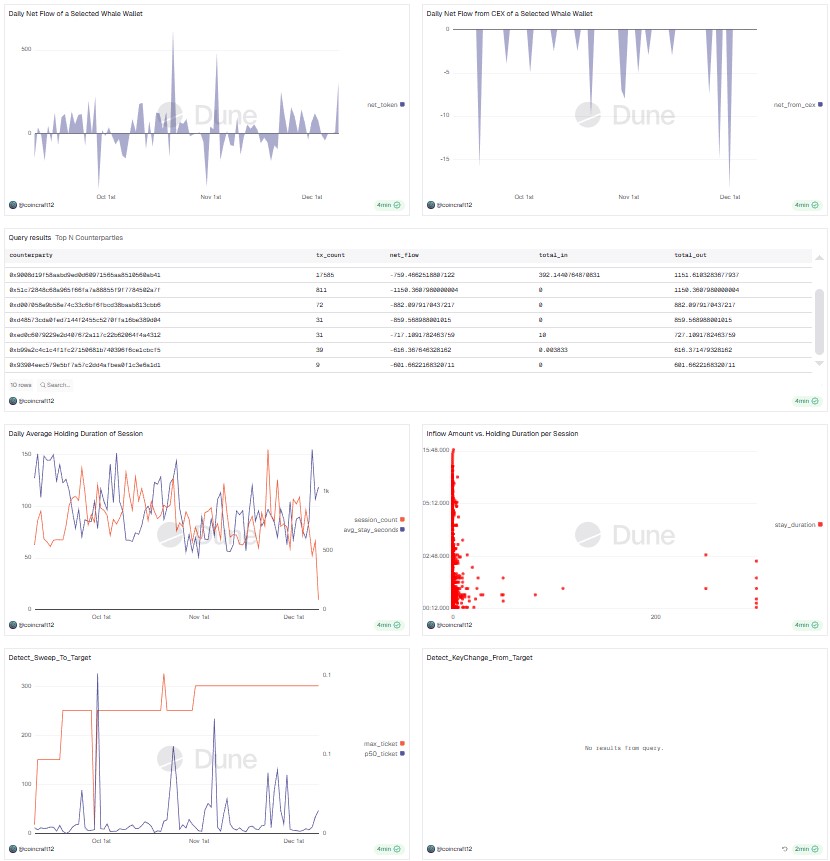Sort table by the total_out column header

point(691,255)
